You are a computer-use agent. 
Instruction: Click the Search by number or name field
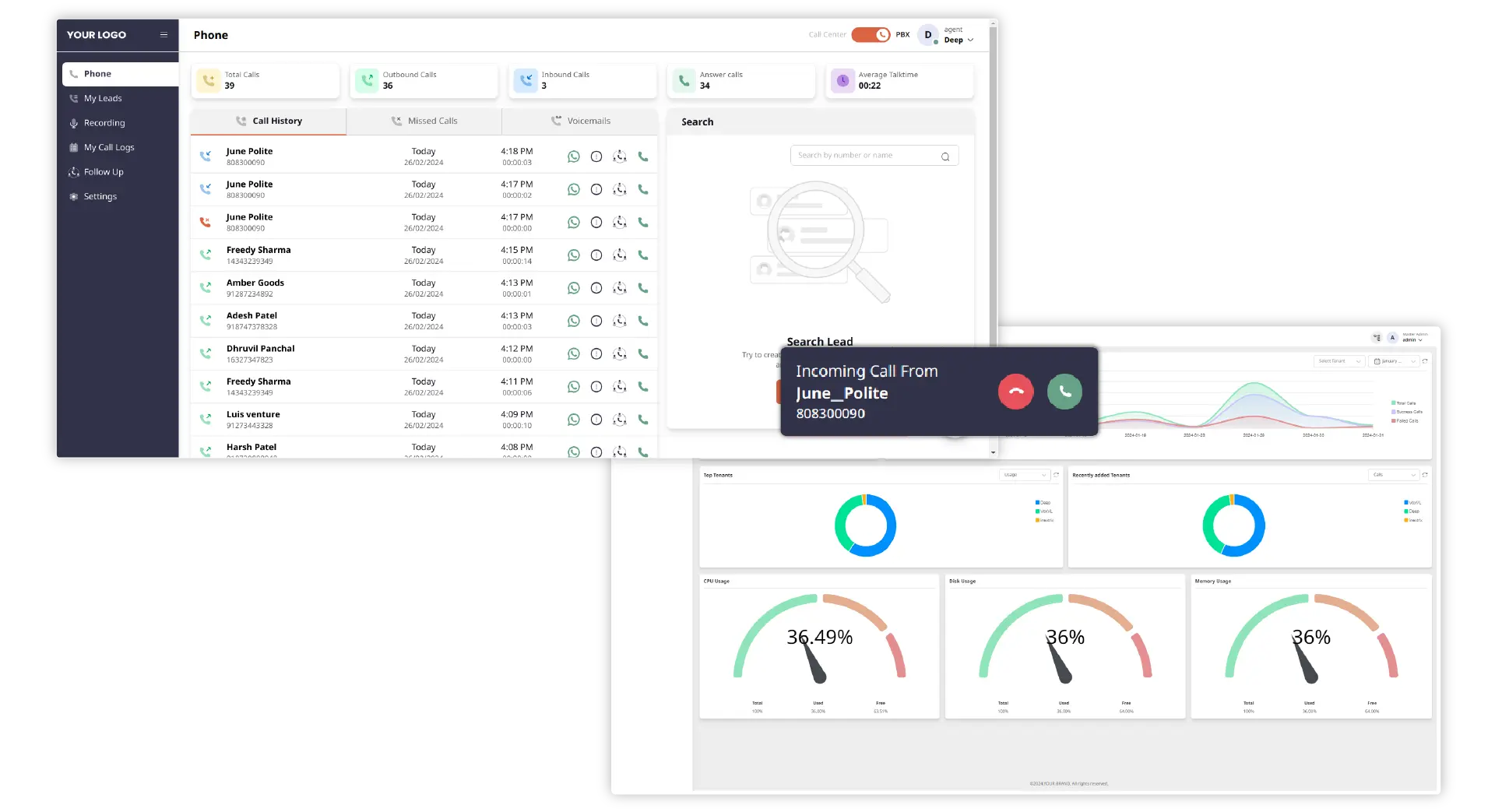[x=864, y=156]
